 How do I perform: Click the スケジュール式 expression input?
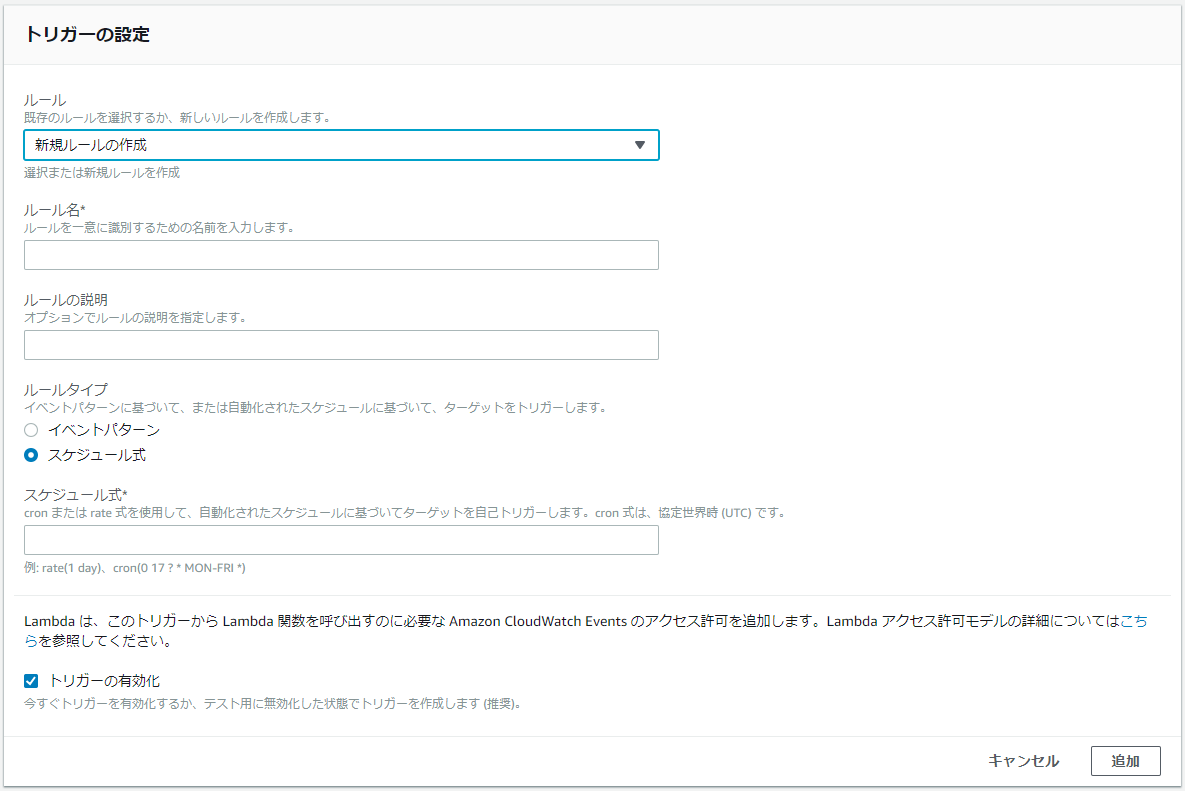point(340,540)
